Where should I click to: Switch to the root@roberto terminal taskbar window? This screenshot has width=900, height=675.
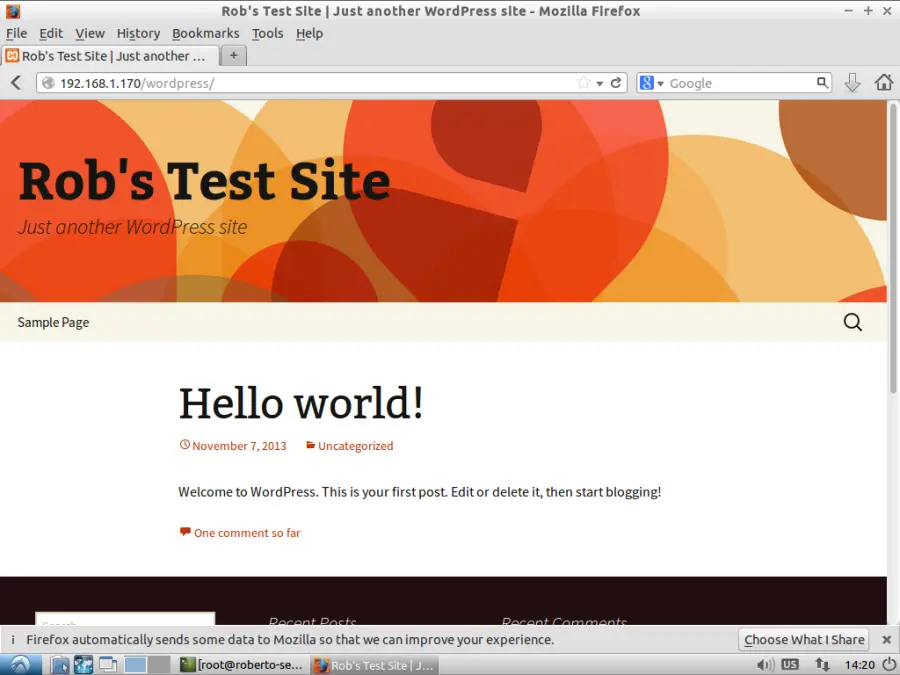click(242, 665)
